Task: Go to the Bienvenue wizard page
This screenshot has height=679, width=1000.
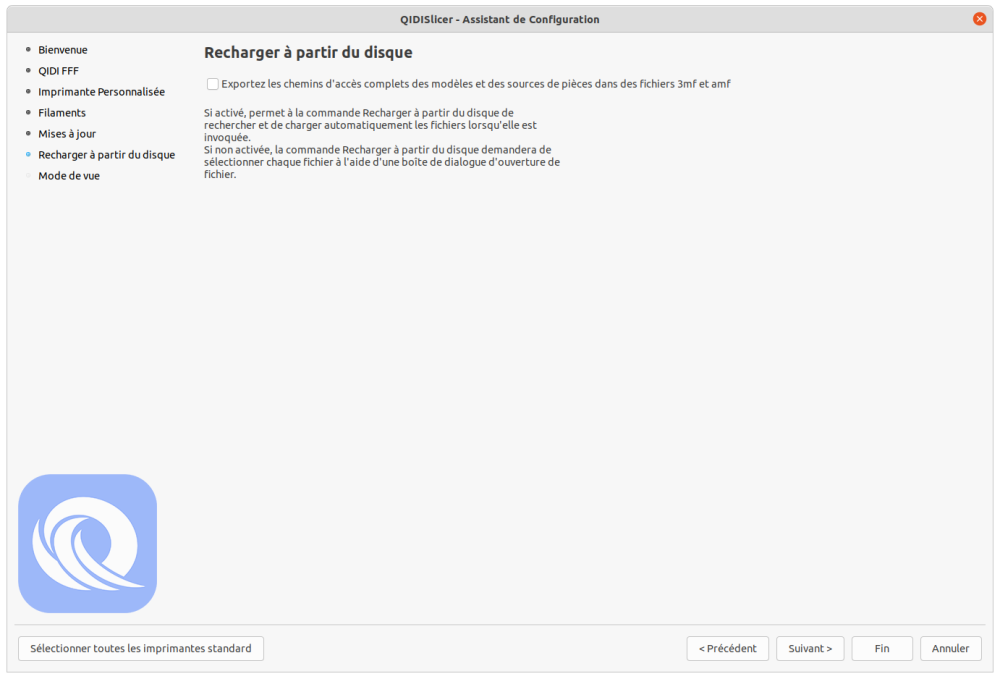Action: pos(62,50)
